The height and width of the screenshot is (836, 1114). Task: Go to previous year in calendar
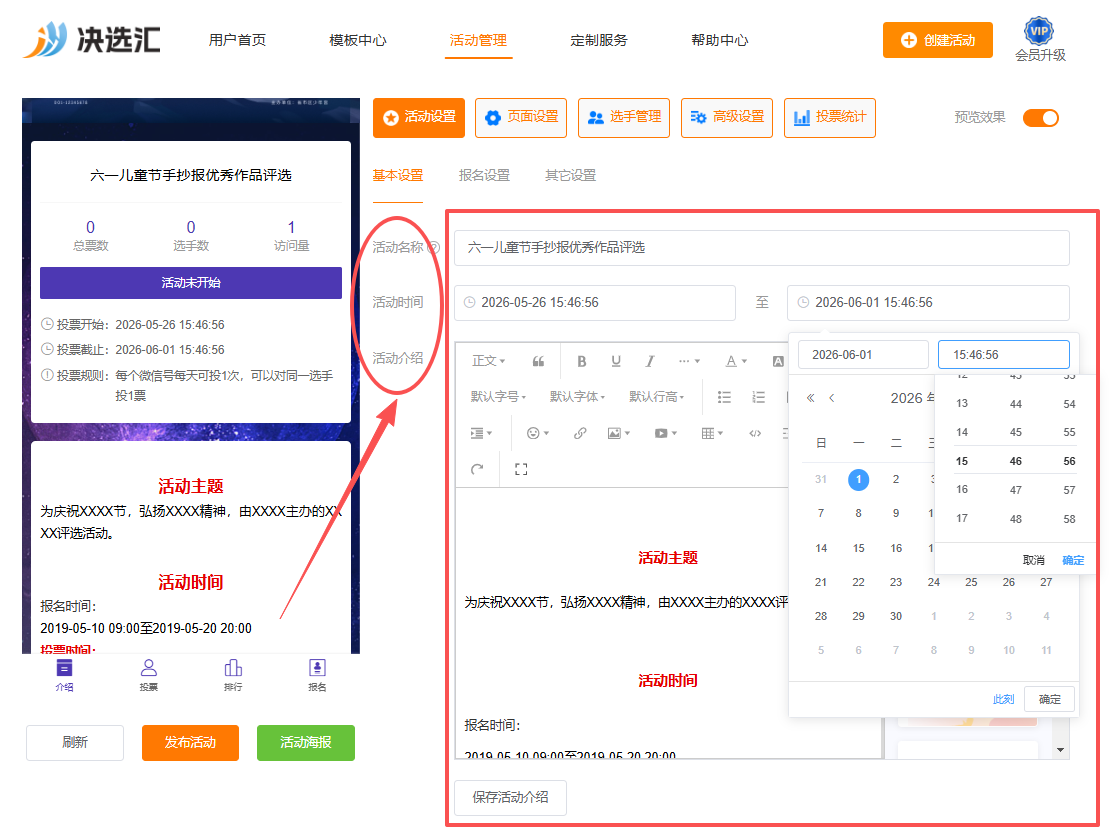pos(811,398)
